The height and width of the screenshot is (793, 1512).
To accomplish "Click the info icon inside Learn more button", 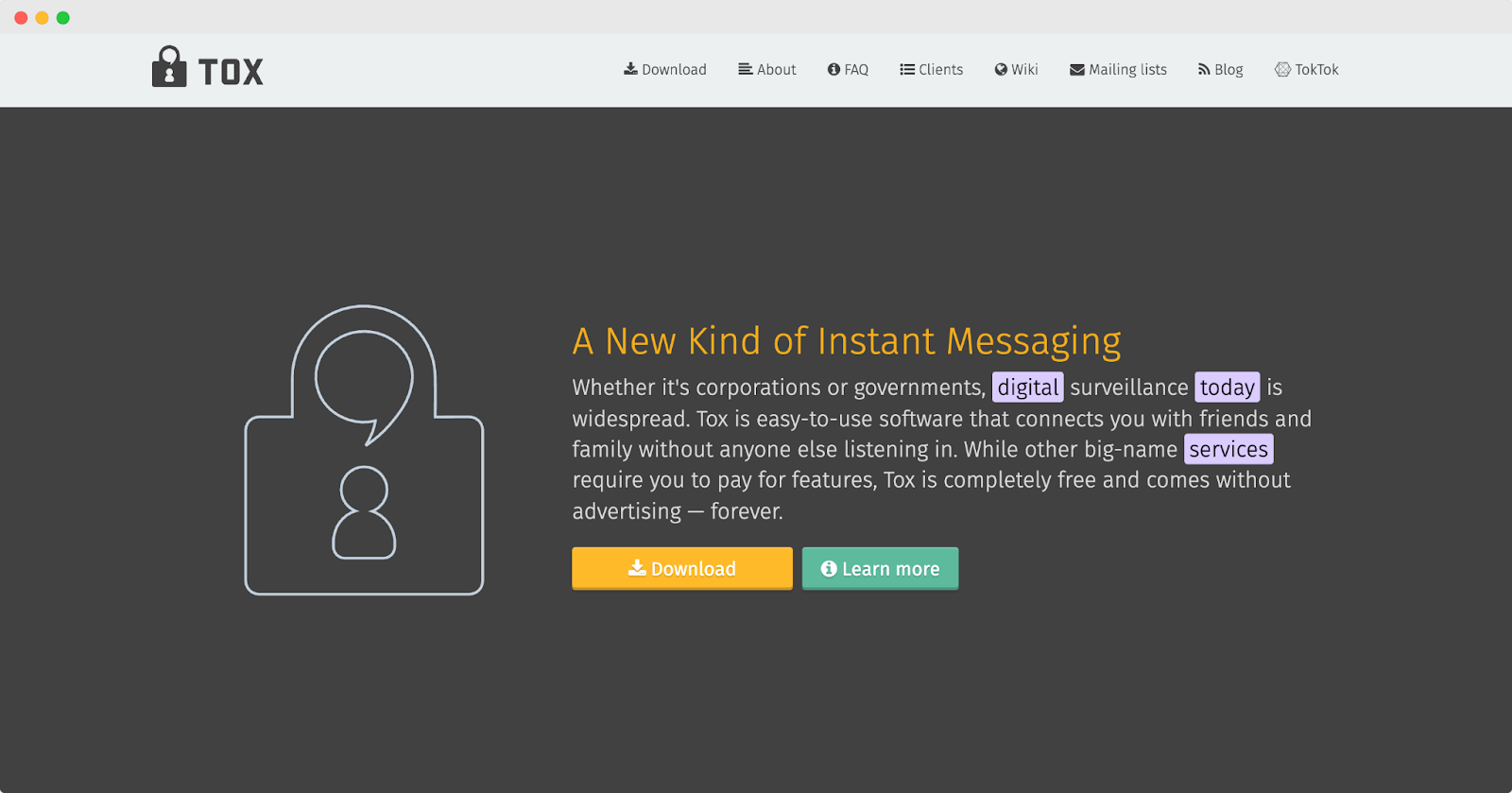I will tap(829, 568).
